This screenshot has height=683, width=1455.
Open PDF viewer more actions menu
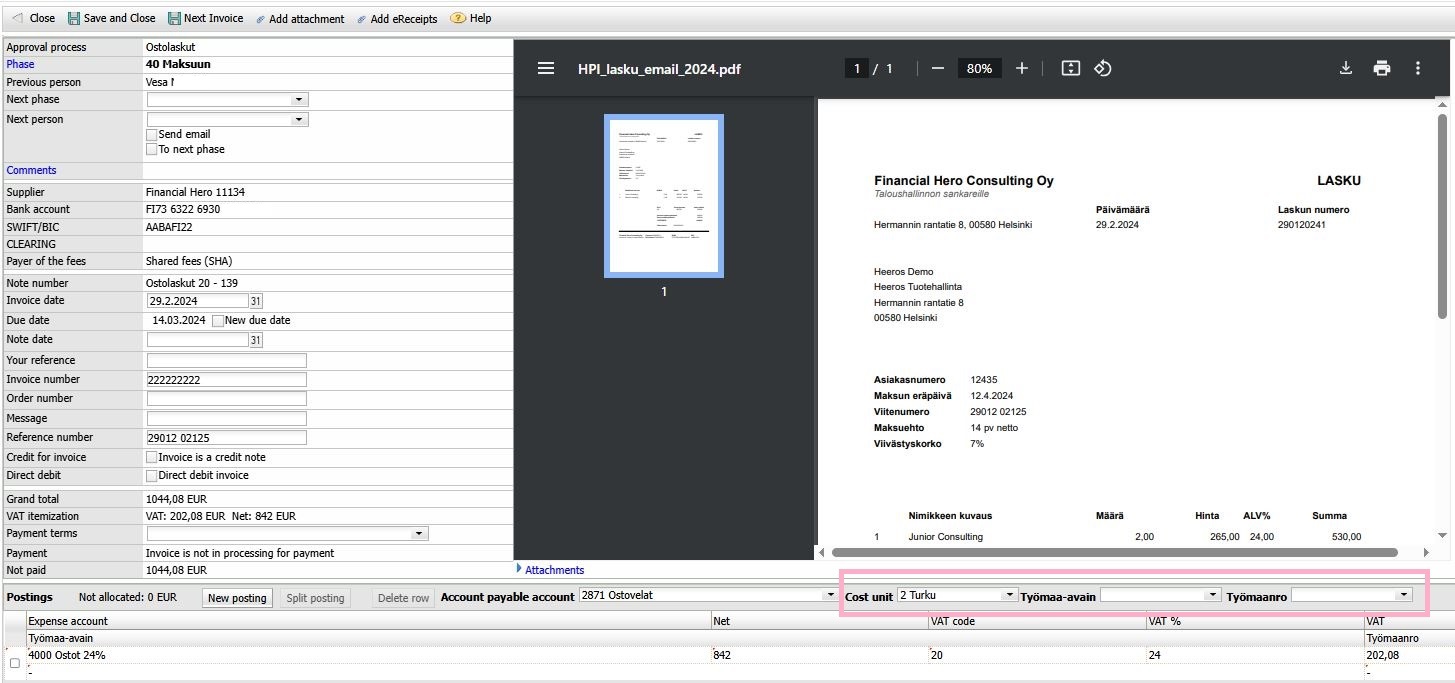[1418, 68]
